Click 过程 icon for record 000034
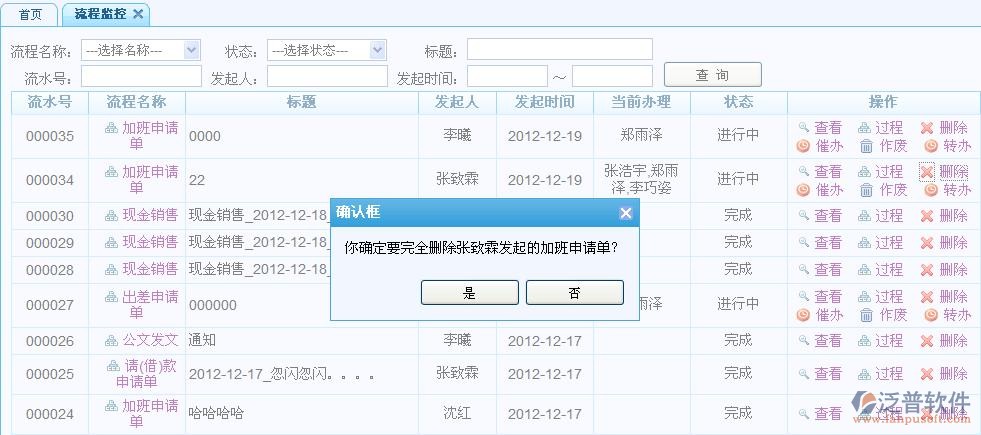Image resolution: width=981 pixels, height=435 pixels. tap(864, 172)
